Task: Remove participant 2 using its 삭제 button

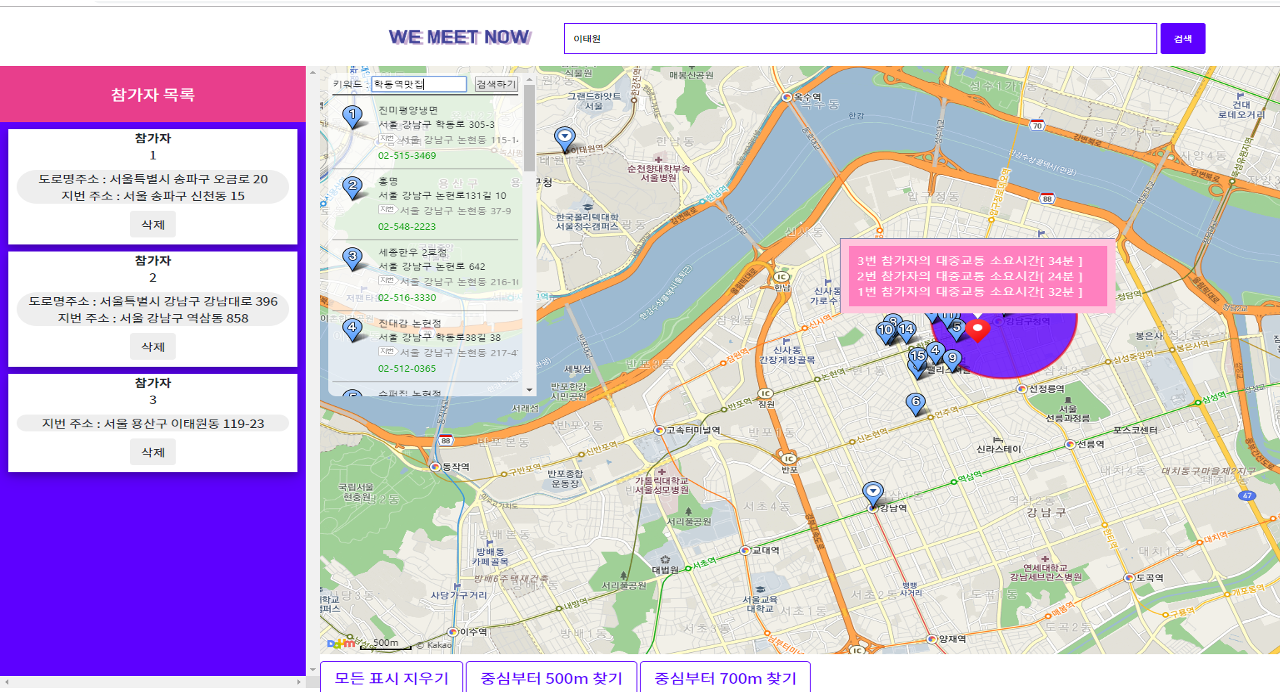Action: 153,347
